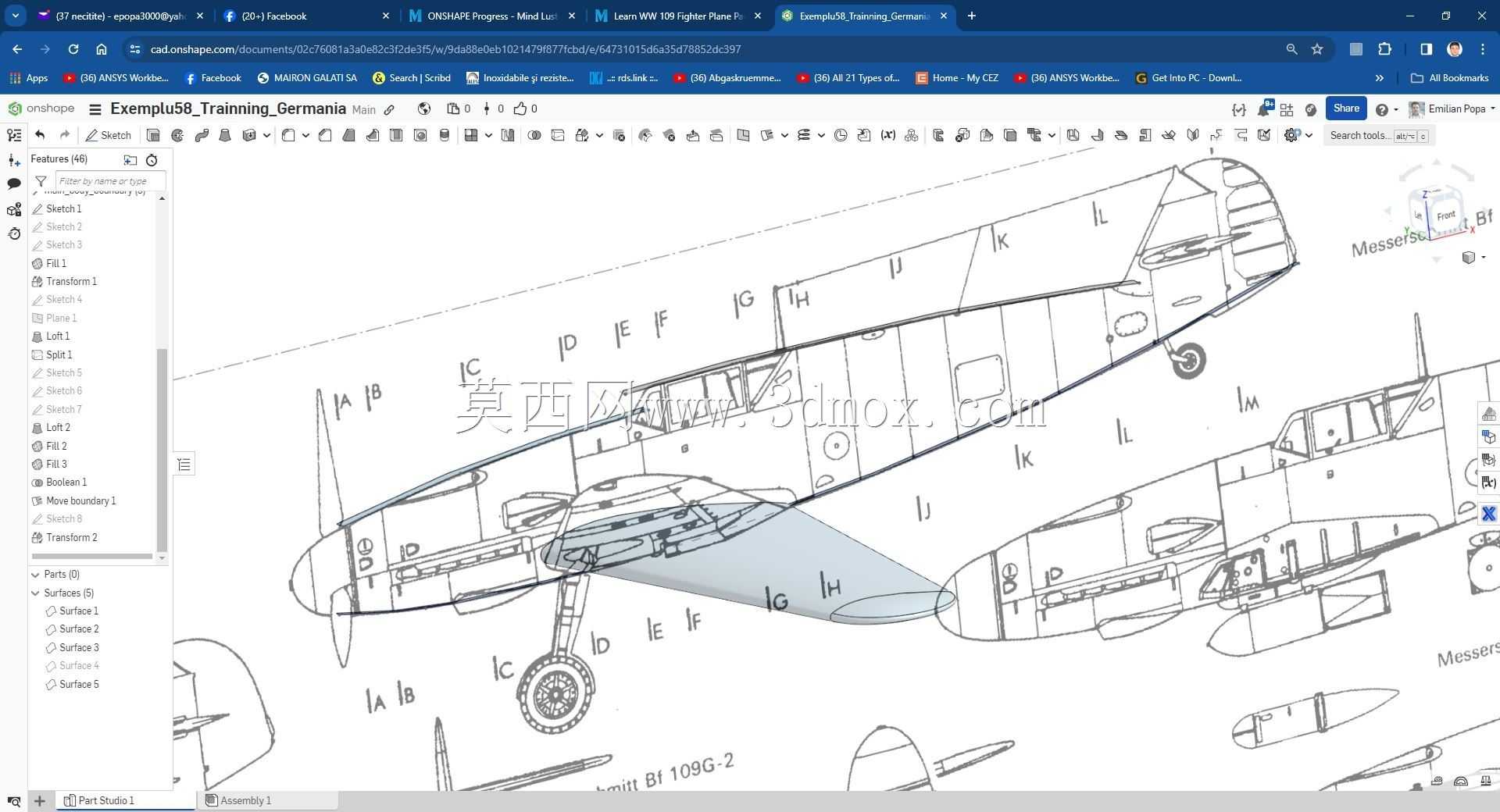The width and height of the screenshot is (1500, 812).
Task: Select the Move face tool
Action: [x=693, y=135]
